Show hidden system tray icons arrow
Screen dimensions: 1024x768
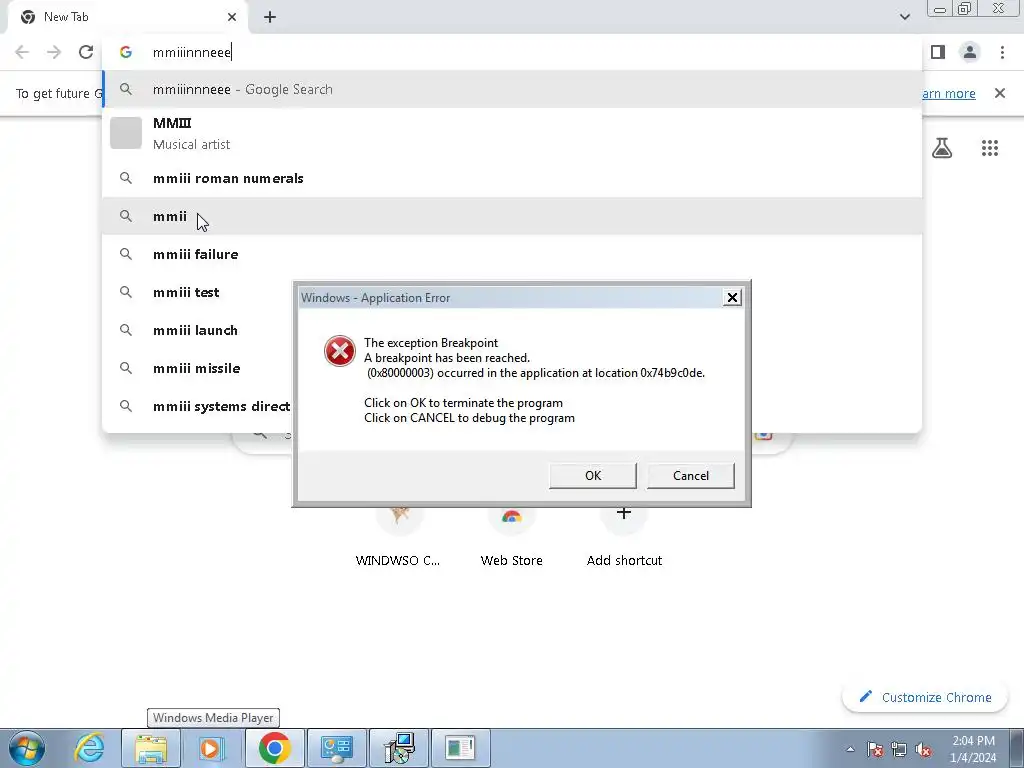pyautogui.click(x=850, y=749)
